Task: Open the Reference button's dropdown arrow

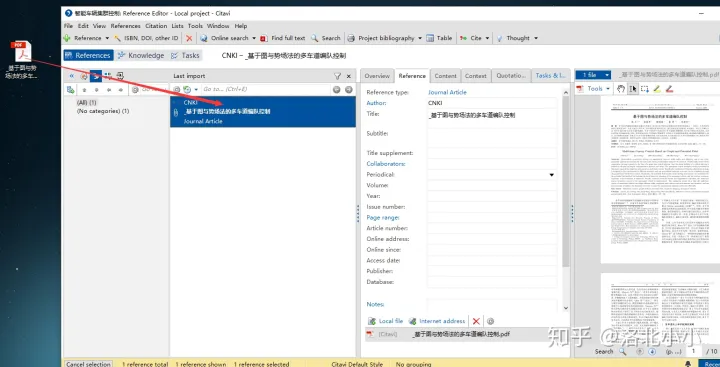Action: (x=107, y=38)
